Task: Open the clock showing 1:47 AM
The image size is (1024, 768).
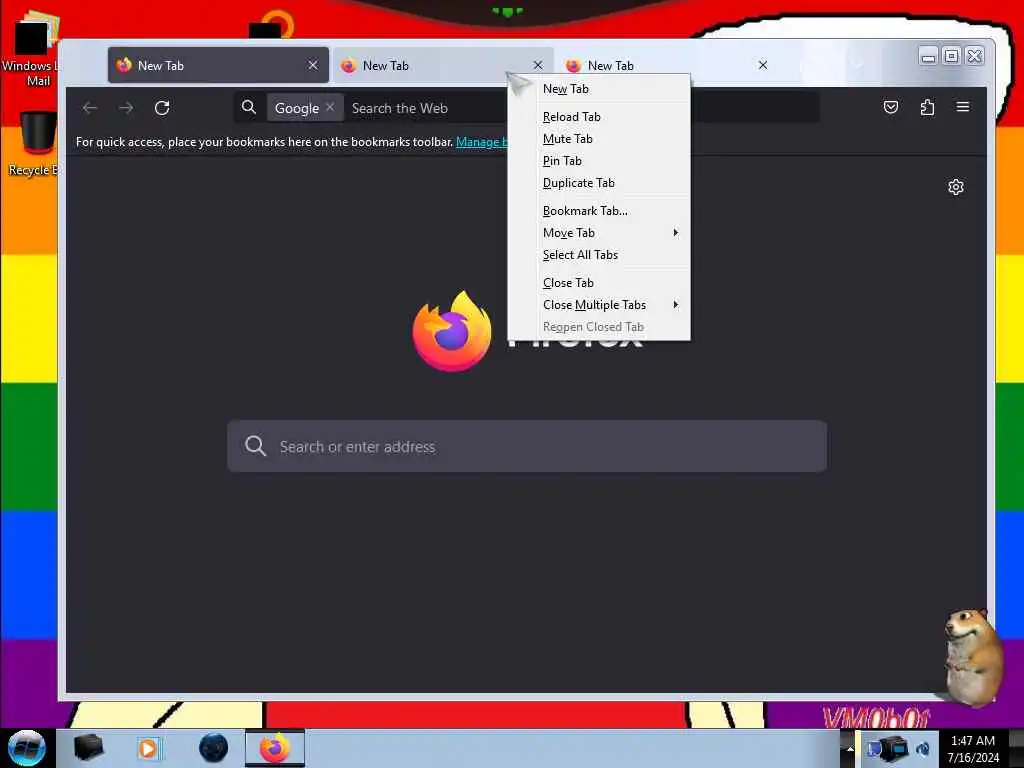Action: 973,749
